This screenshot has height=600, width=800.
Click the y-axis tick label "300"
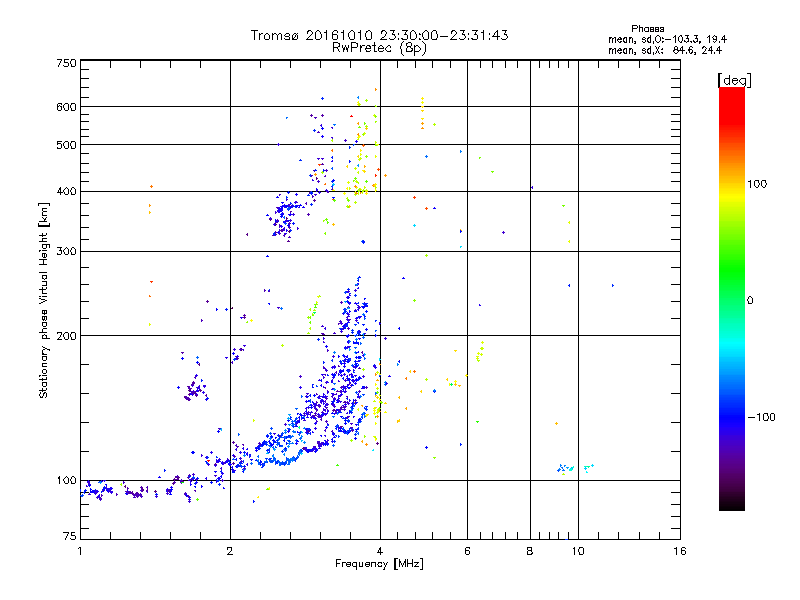[x=66, y=251]
